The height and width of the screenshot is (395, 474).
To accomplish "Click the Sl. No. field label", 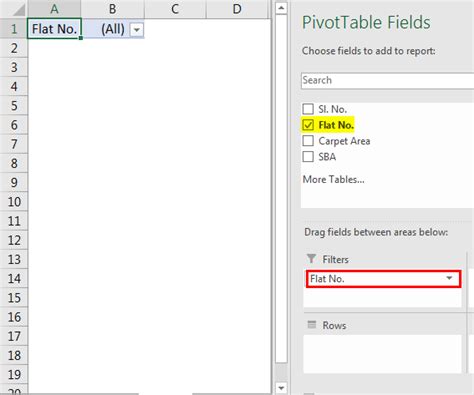I will click(333, 109).
